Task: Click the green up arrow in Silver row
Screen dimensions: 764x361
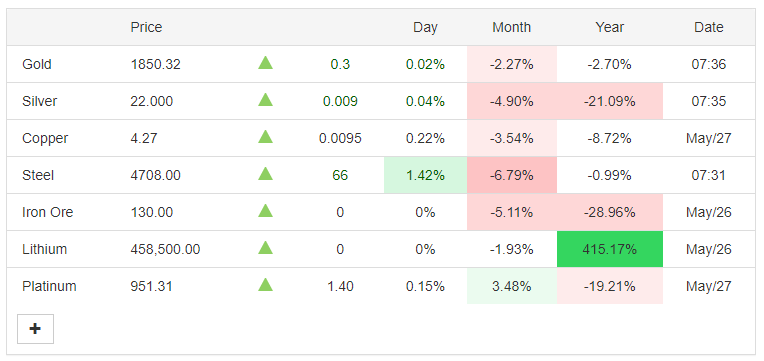Action: [x=265, y=100]
